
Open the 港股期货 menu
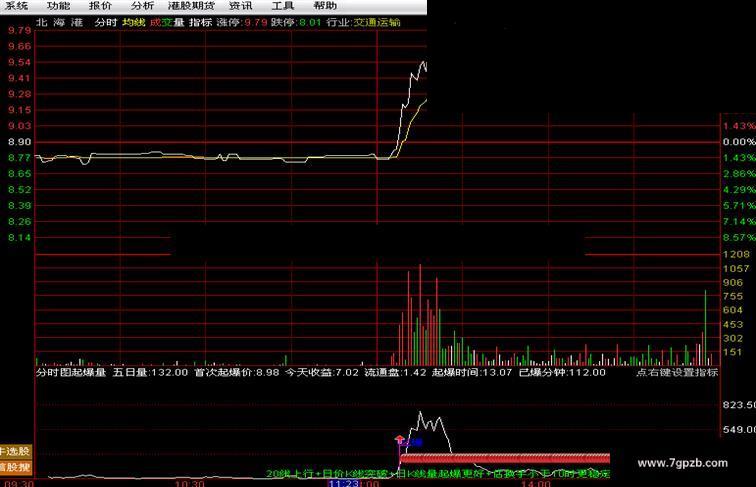(191, 6)
